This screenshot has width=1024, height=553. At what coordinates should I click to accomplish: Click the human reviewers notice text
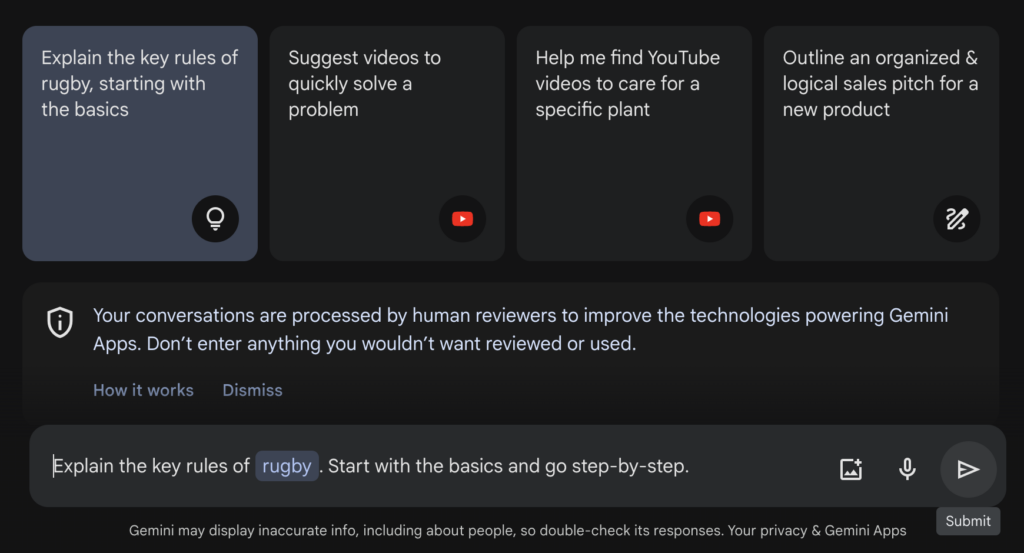(x=520, y=329)
